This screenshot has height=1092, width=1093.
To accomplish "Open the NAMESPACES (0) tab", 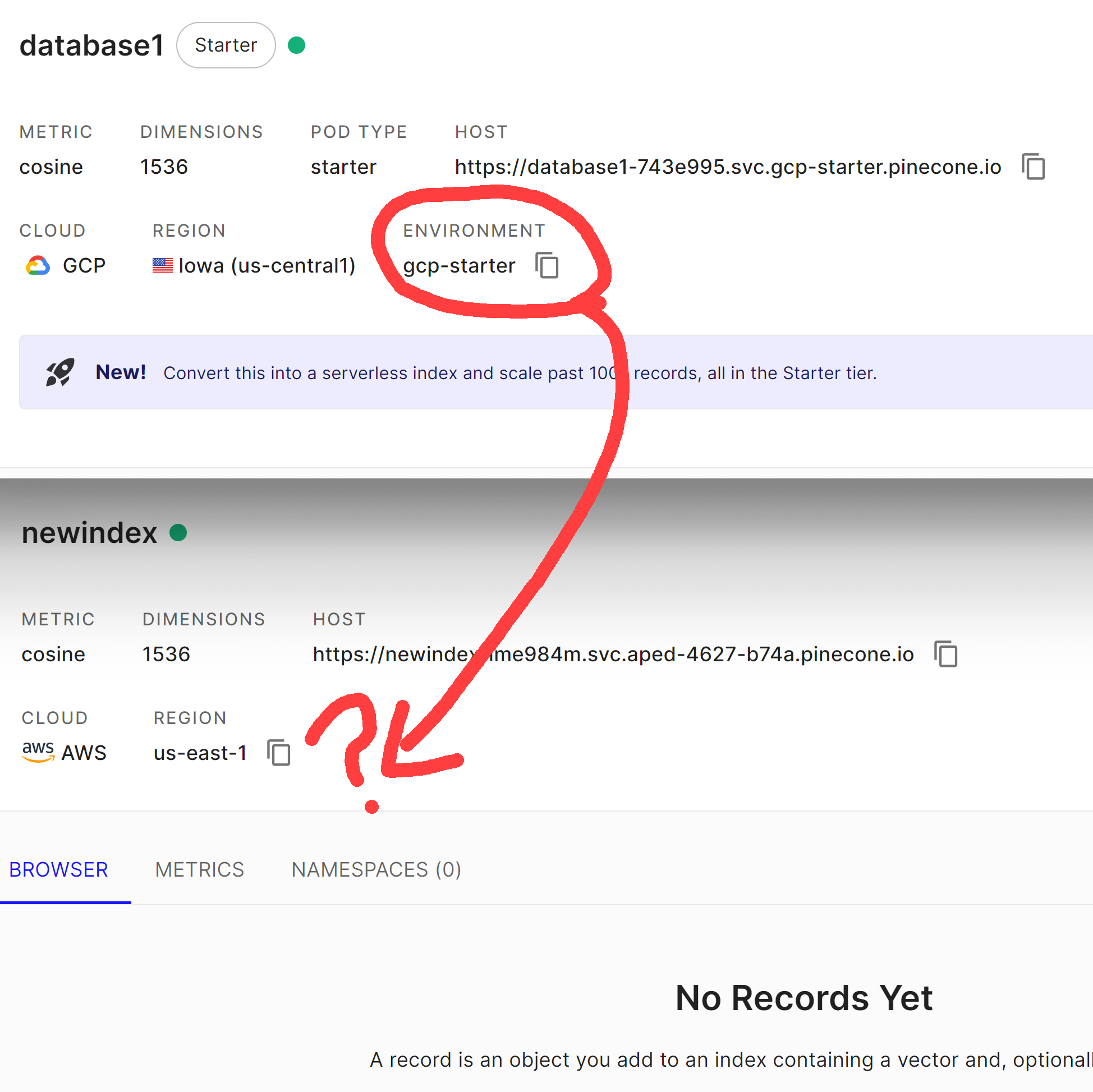I will tap(376, 870).
